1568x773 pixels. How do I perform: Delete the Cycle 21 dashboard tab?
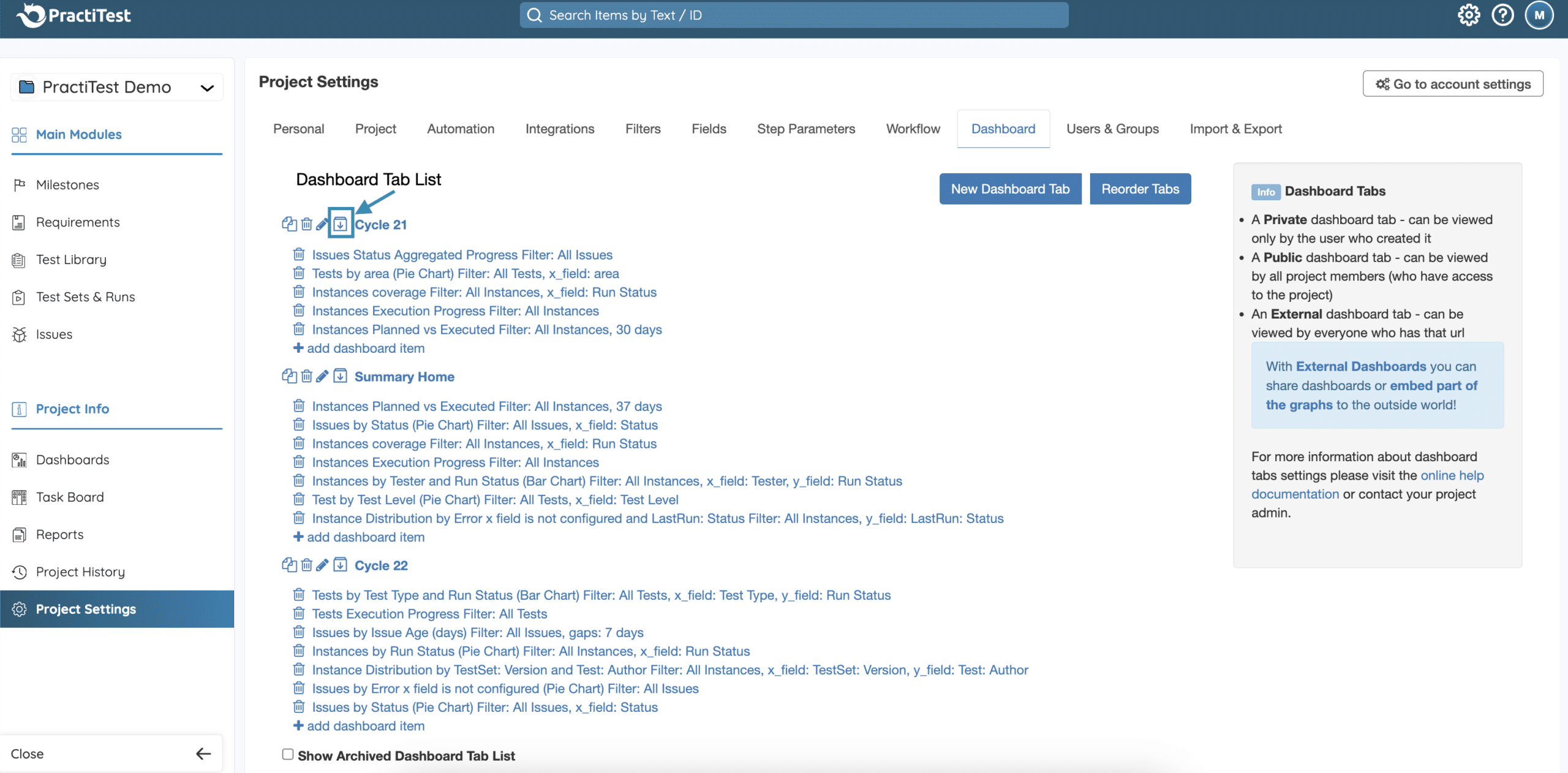pyautogui.click(x=306, y=224)
